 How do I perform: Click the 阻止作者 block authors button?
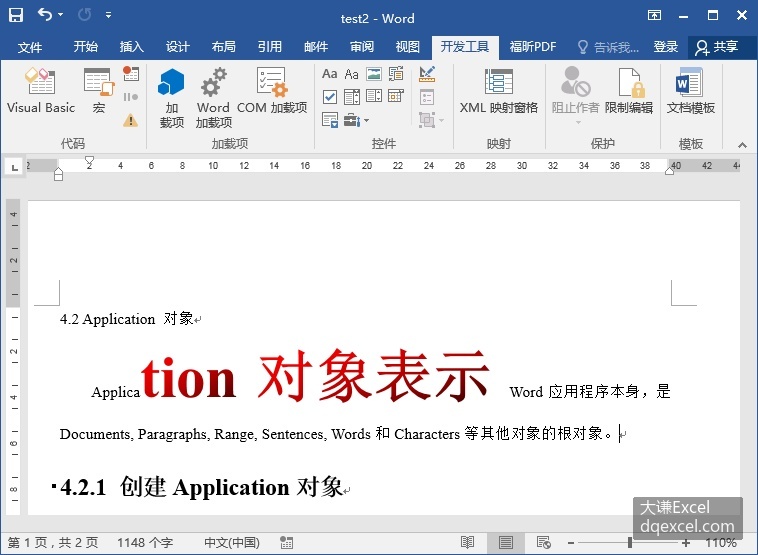575,94
